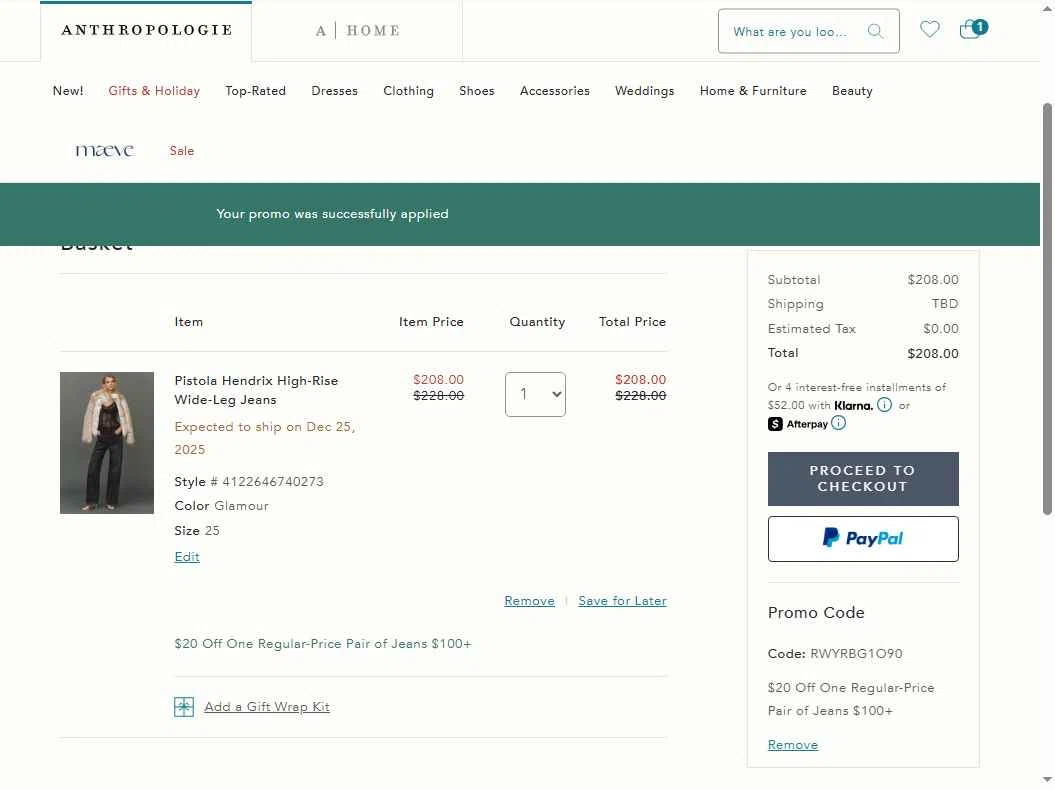Open the wishlist heart icon
The height and width of the screenshot is (789, 1055).
point(929,29)
